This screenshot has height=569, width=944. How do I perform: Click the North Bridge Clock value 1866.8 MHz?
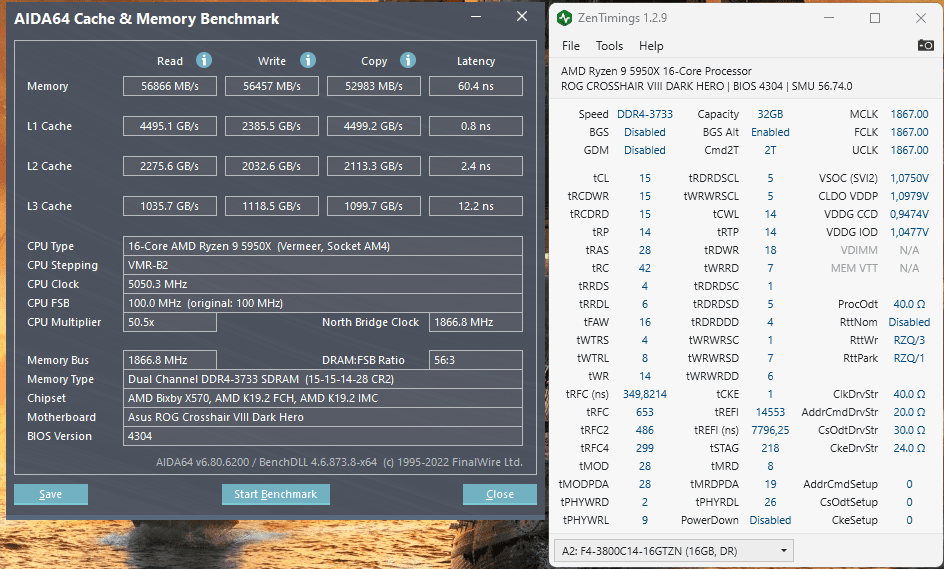[476, 322]
